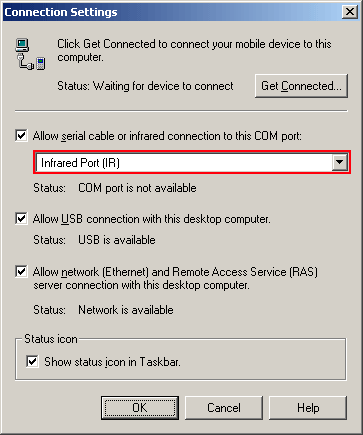The width and height of the screenshot is (363, 435).
Task: Click the 'Click Get Connected to connect' instruction text
Action: 194,50
